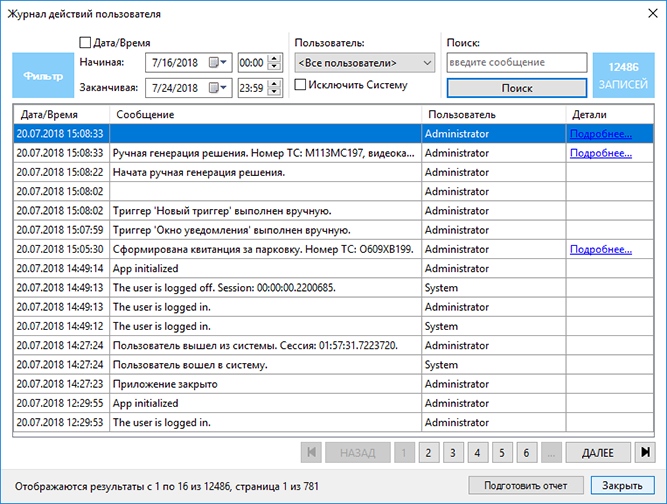
Task: Decrease end time 23:59 with down arrow
Action: pyautogui.click(x=275, y=92)
